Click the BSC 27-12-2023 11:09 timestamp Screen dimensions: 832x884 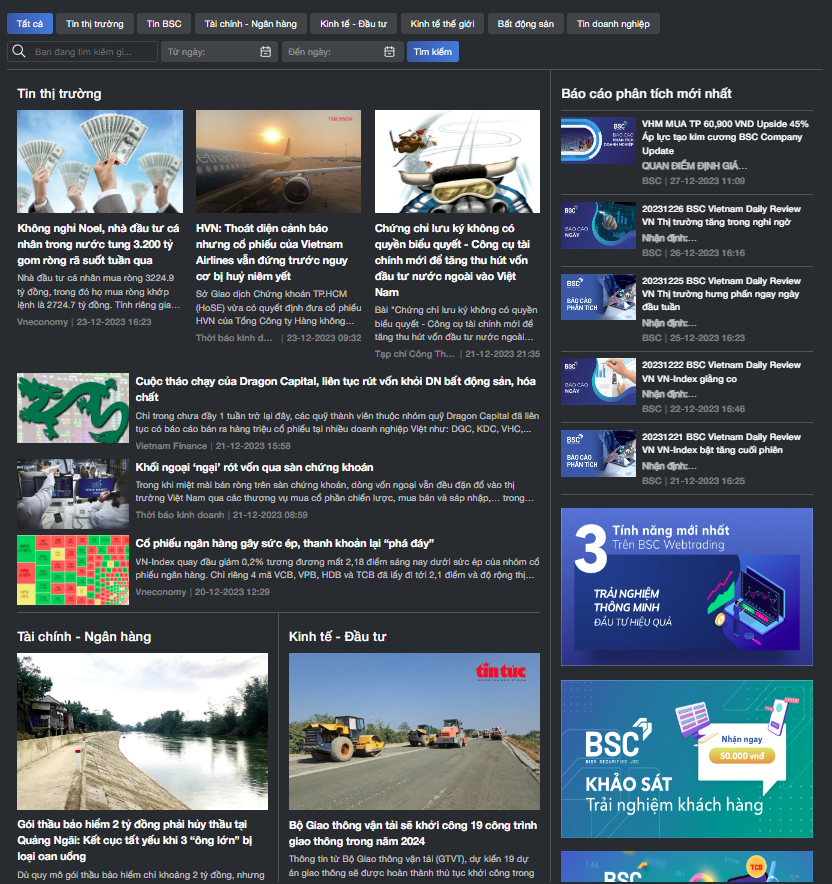click(693, 181)
